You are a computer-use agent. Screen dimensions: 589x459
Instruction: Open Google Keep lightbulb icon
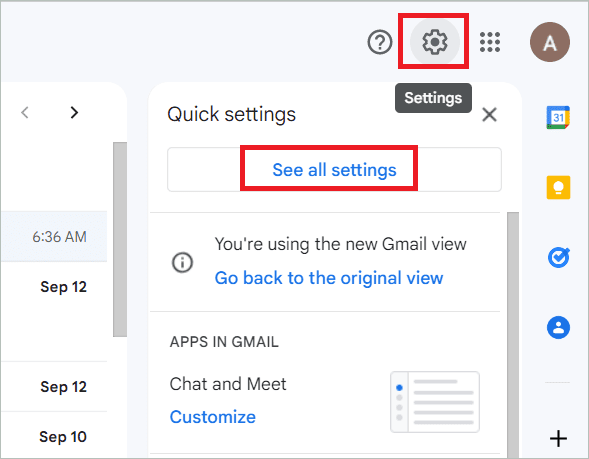(558, 187)
